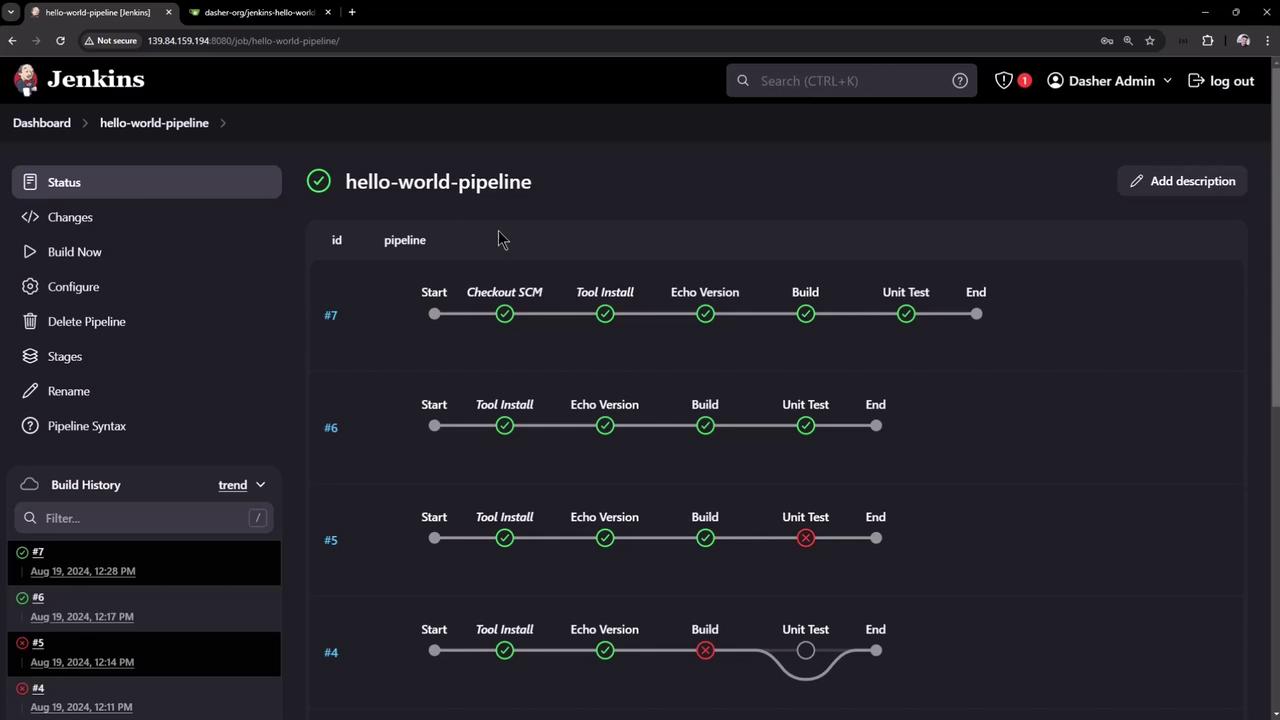
Task: Open build #5 in Build History
Action: [x=38, y=643]
